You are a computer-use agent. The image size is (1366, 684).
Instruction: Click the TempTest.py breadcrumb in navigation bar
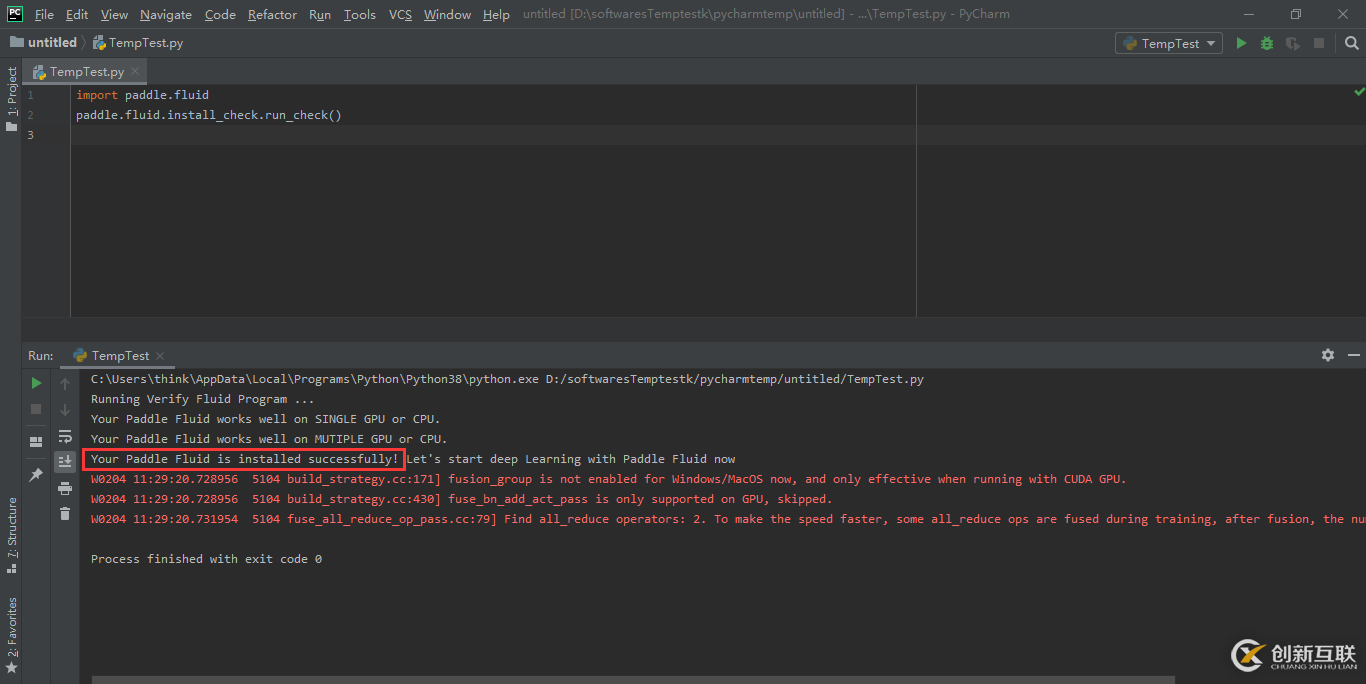(x=138, y=43)
